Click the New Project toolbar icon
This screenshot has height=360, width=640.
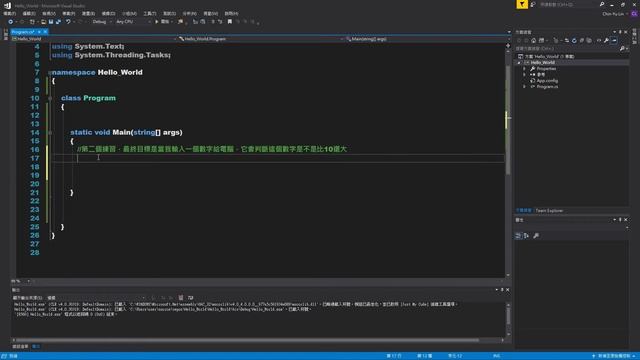point(32,22)
